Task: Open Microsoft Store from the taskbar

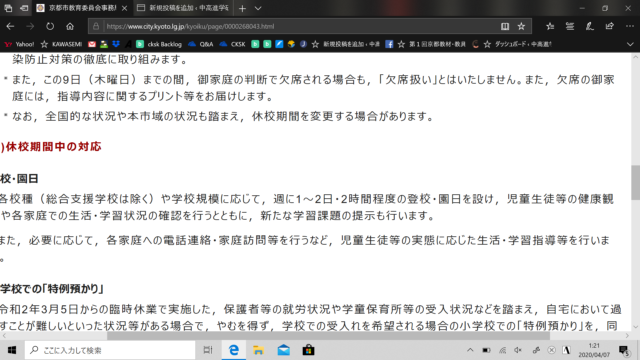Action: tap(308, 350)
